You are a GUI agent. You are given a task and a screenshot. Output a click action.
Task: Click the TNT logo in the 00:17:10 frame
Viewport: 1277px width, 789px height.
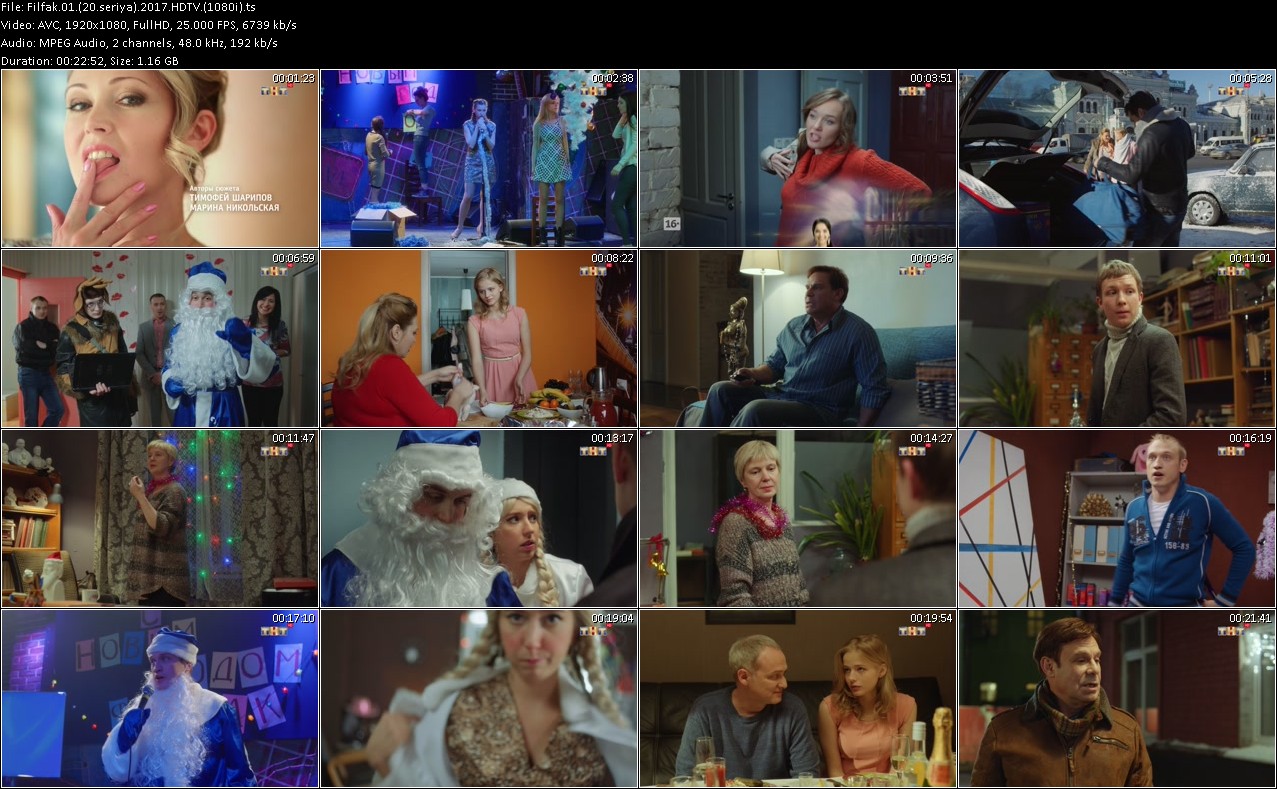[274, 631]
